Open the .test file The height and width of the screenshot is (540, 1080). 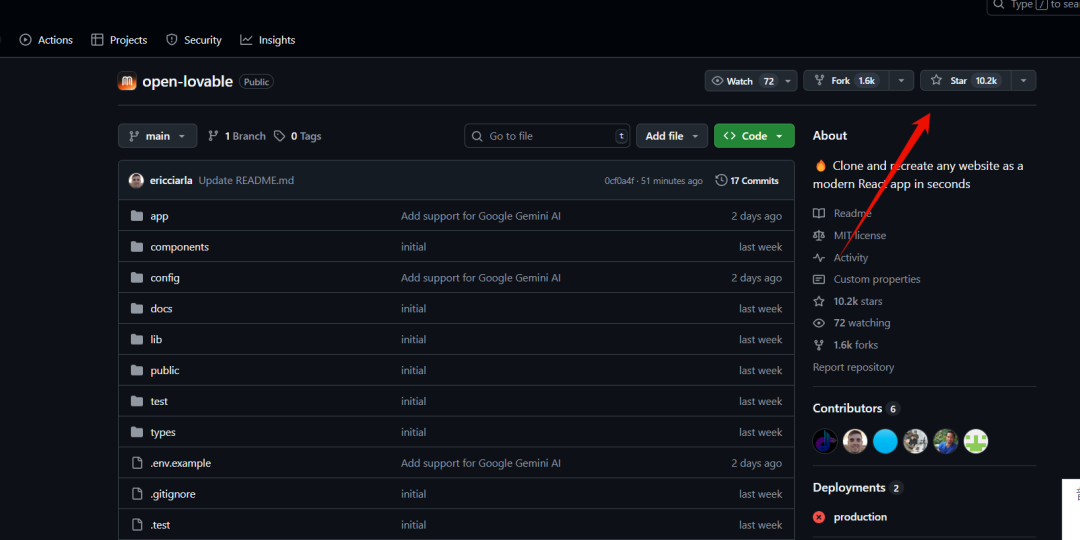[x=160, y=525]
